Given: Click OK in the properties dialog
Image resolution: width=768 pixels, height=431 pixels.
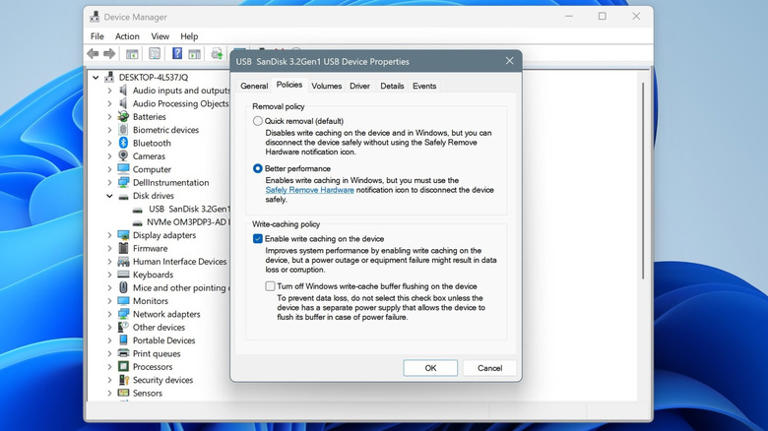Looking at the screenshot, I should pyautogui.click(x=430, y=368).
